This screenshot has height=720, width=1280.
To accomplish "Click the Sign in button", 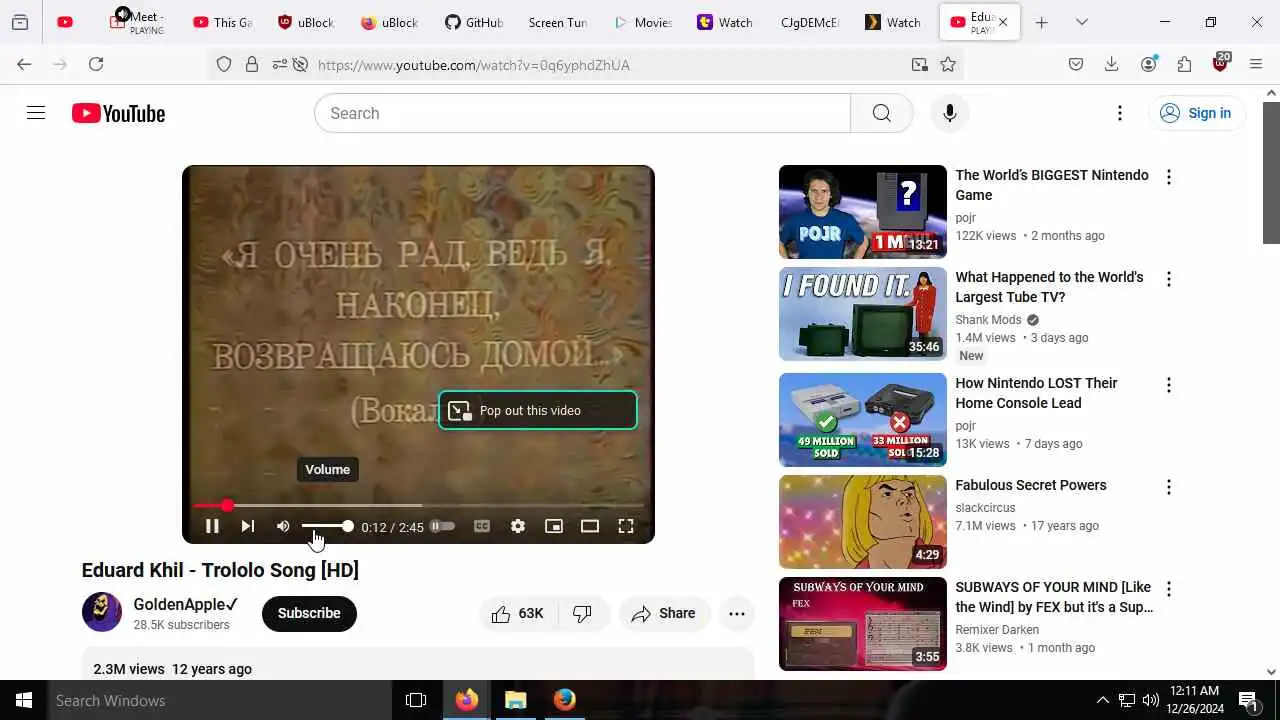I will pos(1196,113).
